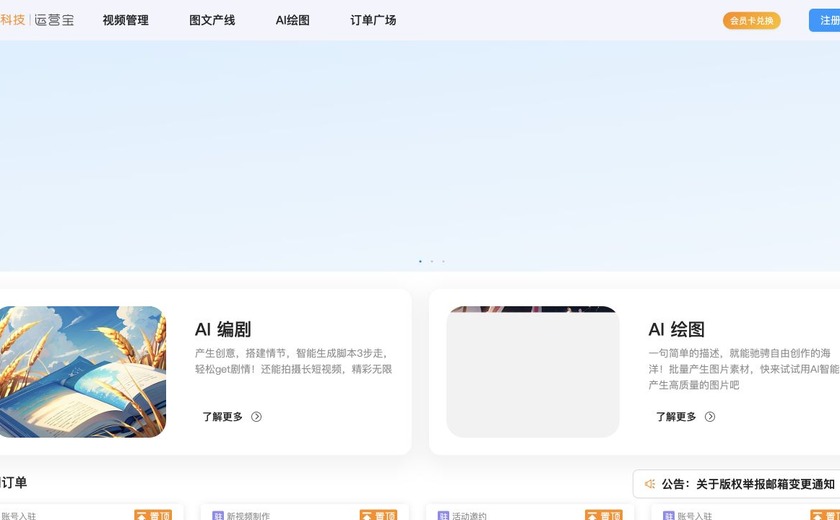Click the announcement speaker icon
840x520 pixels.
click(650, 484)
